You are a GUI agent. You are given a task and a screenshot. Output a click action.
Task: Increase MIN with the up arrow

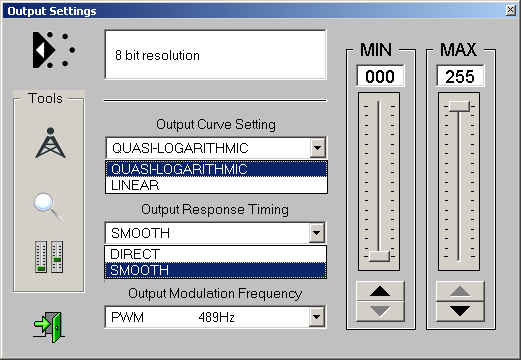coord(380,291)
